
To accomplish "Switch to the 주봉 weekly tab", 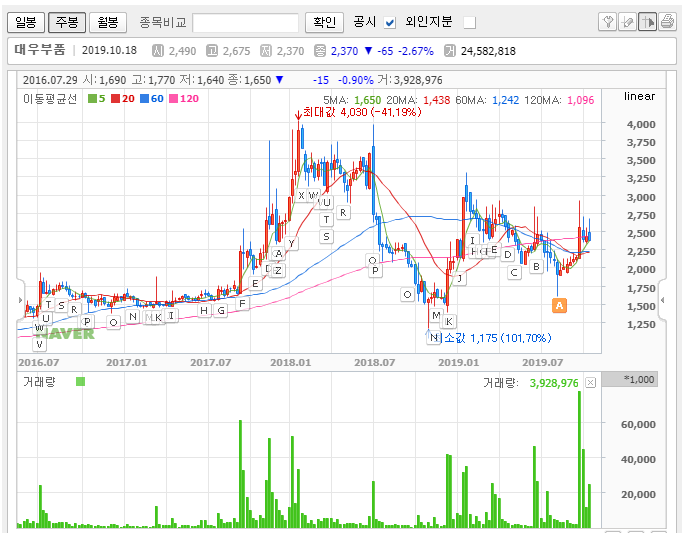I will (67, 22).
